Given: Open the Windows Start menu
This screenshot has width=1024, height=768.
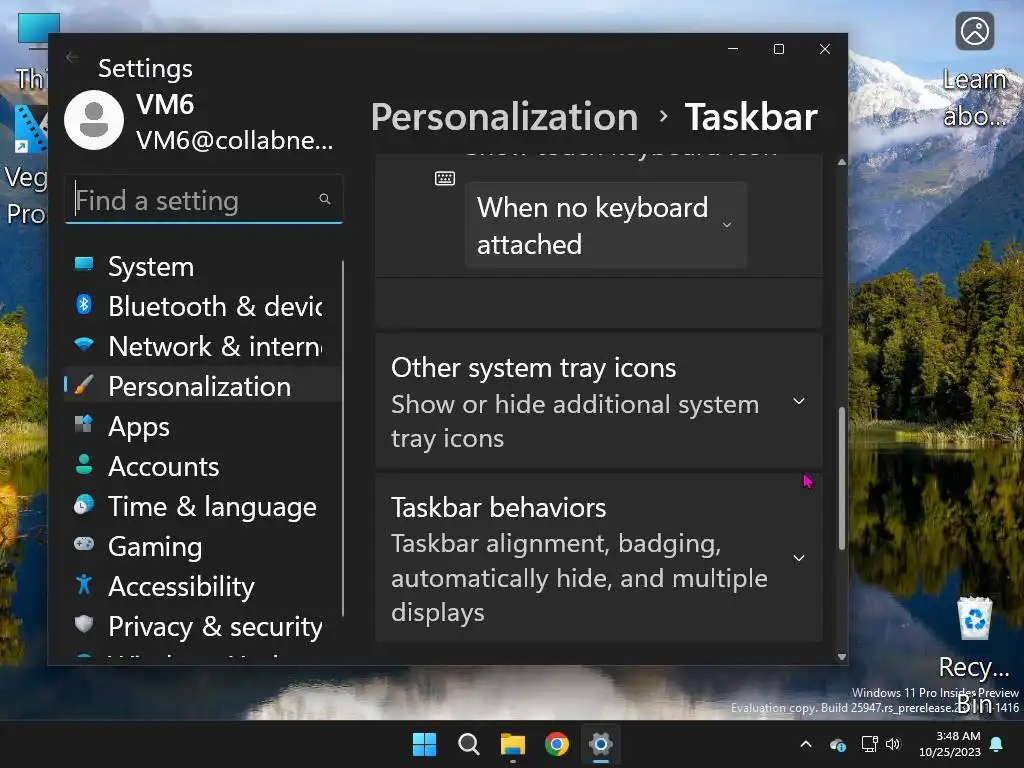Looking at the screenshot, I should click(424, 744).
